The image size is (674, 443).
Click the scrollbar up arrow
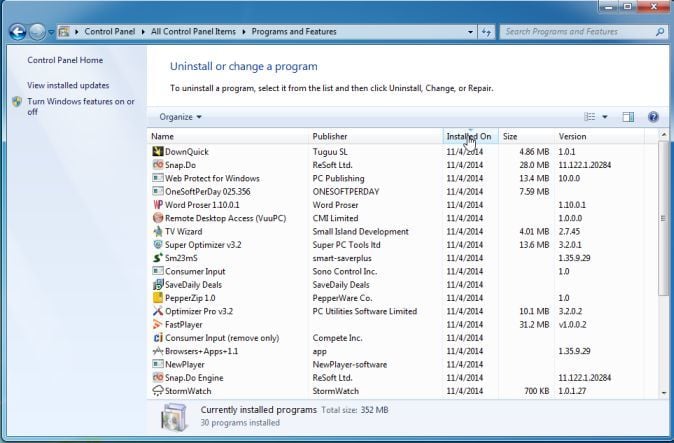click(x=663, y=135)
